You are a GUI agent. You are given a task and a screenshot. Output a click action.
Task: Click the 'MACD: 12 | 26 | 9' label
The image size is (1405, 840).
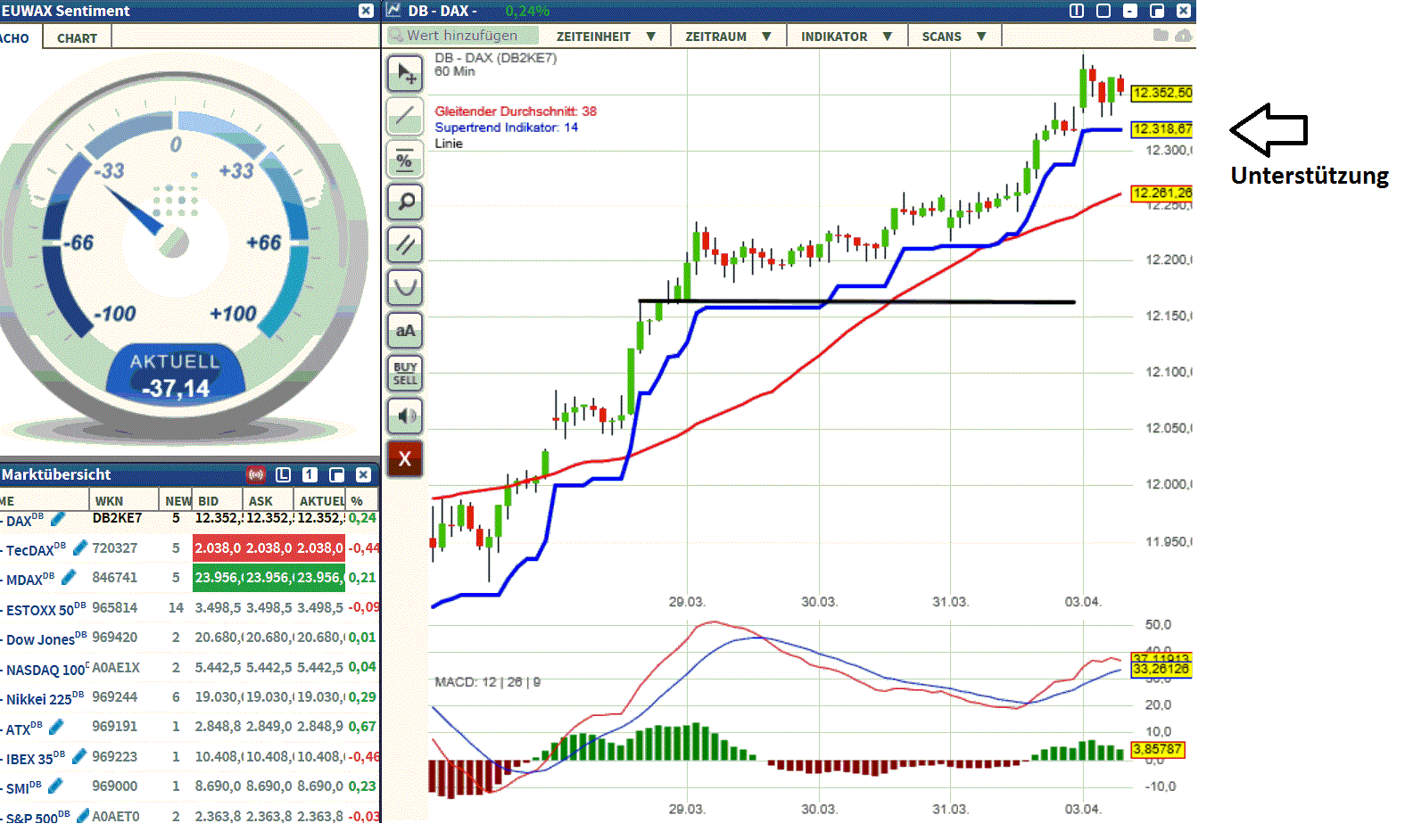point(487,682)
